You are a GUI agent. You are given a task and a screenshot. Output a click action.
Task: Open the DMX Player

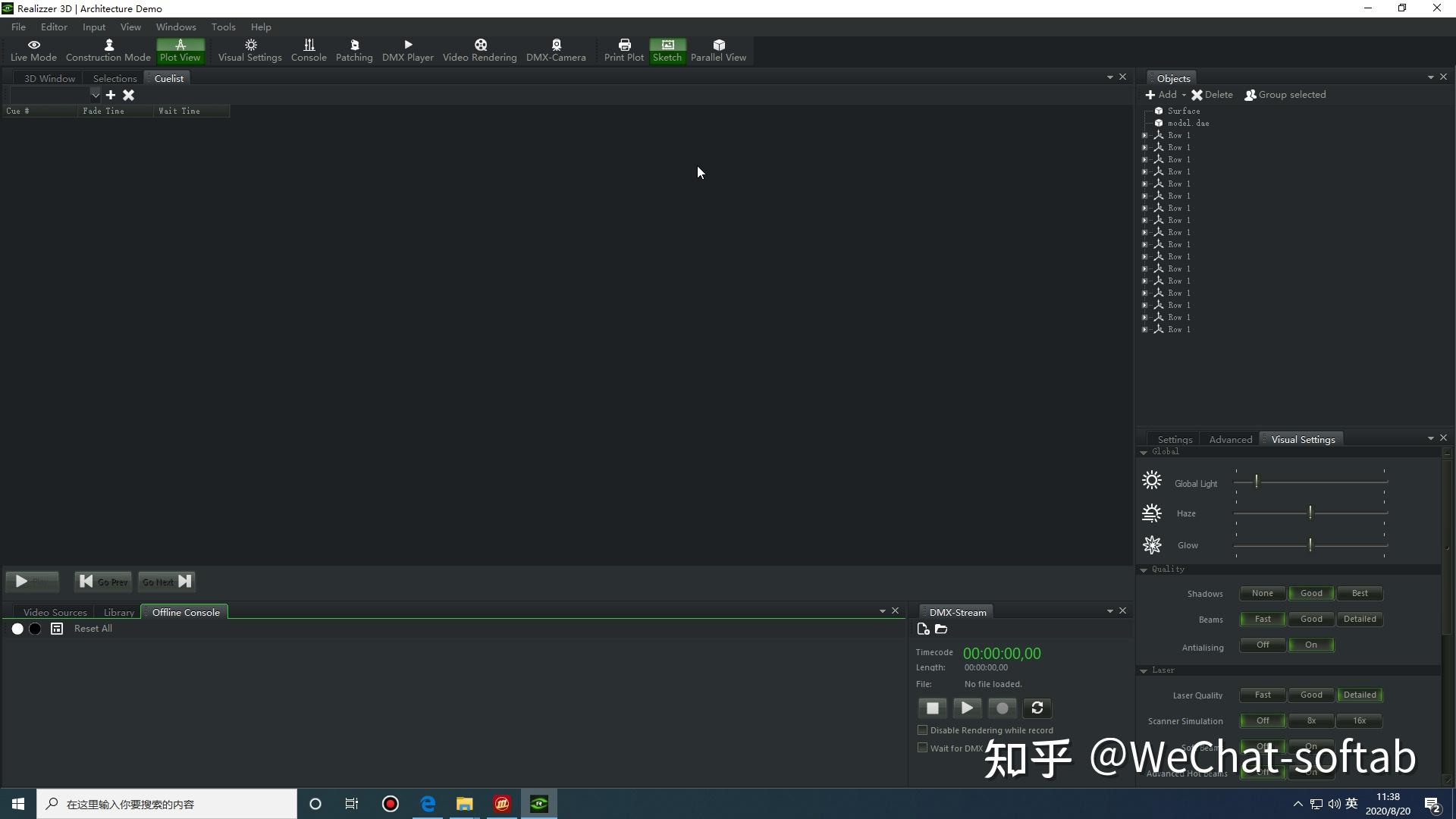click(x=407, y=50)
